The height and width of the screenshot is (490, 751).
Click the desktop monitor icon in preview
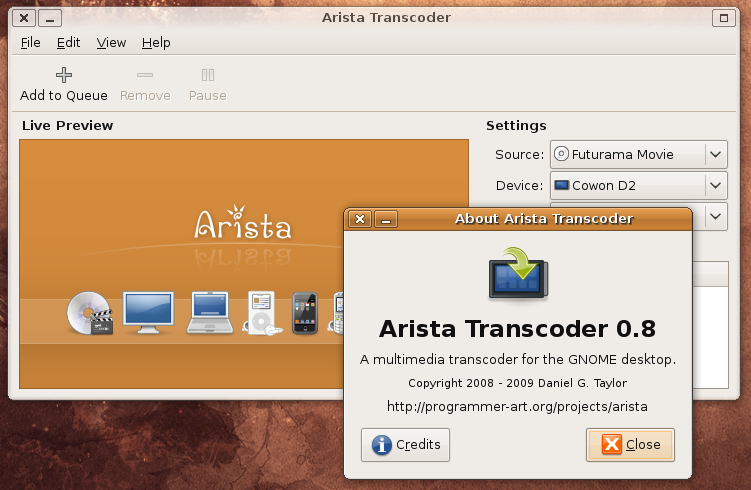(x=148, y=312)
